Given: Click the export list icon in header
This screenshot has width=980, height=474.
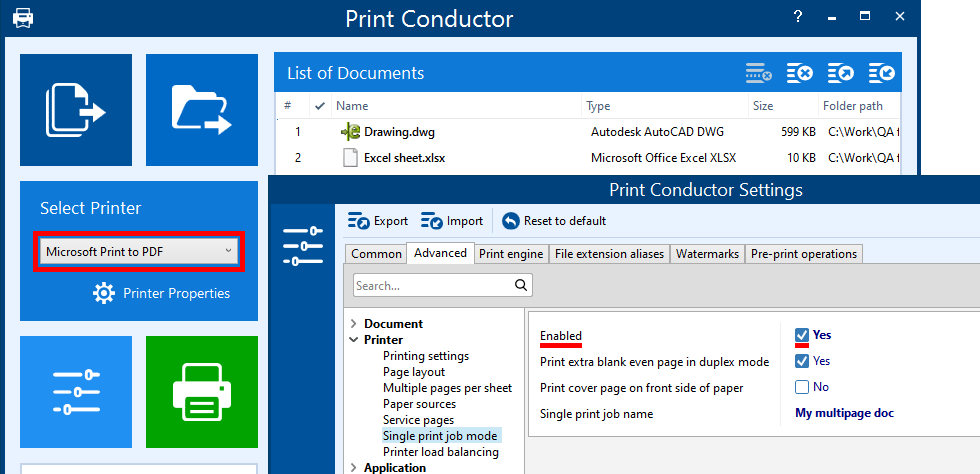Looking at the screenshot, I should pyautogui.click(x=841, y=73).
